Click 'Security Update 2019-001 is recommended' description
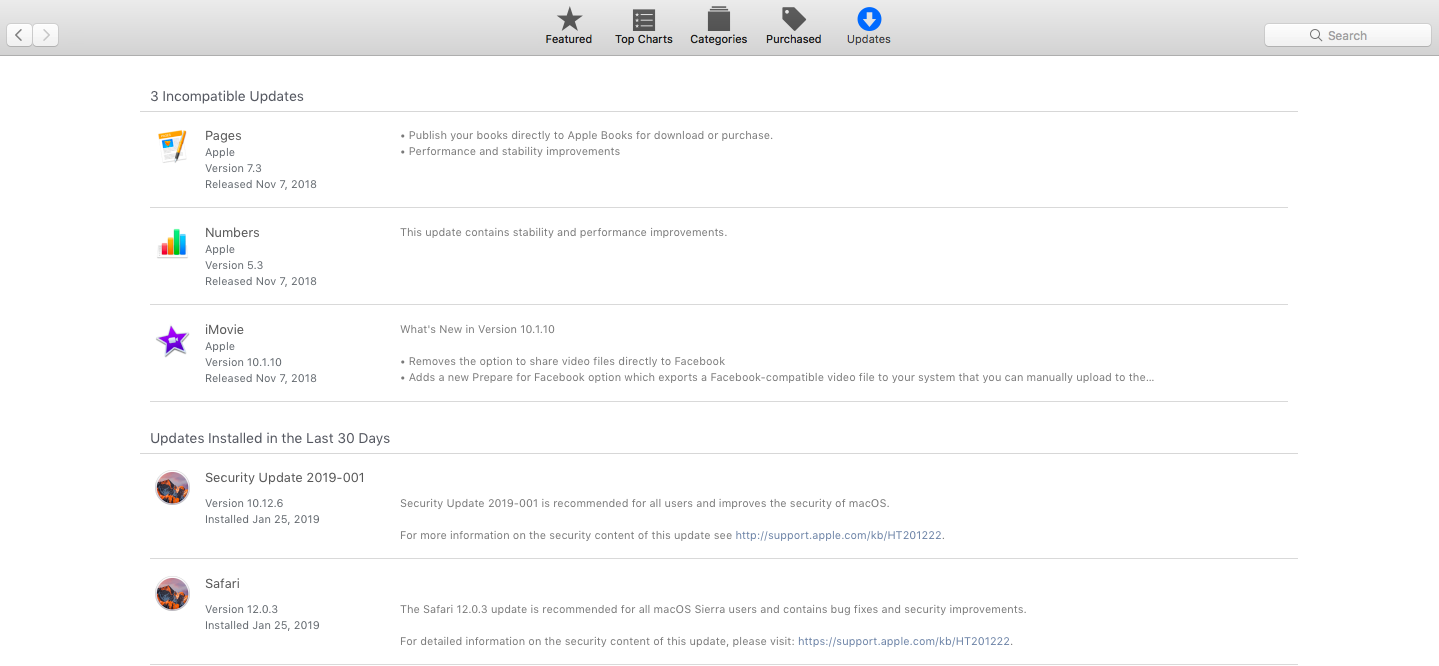Image resolution: width=1439 pixels, height=666 pixels. [x=644, y=503]
